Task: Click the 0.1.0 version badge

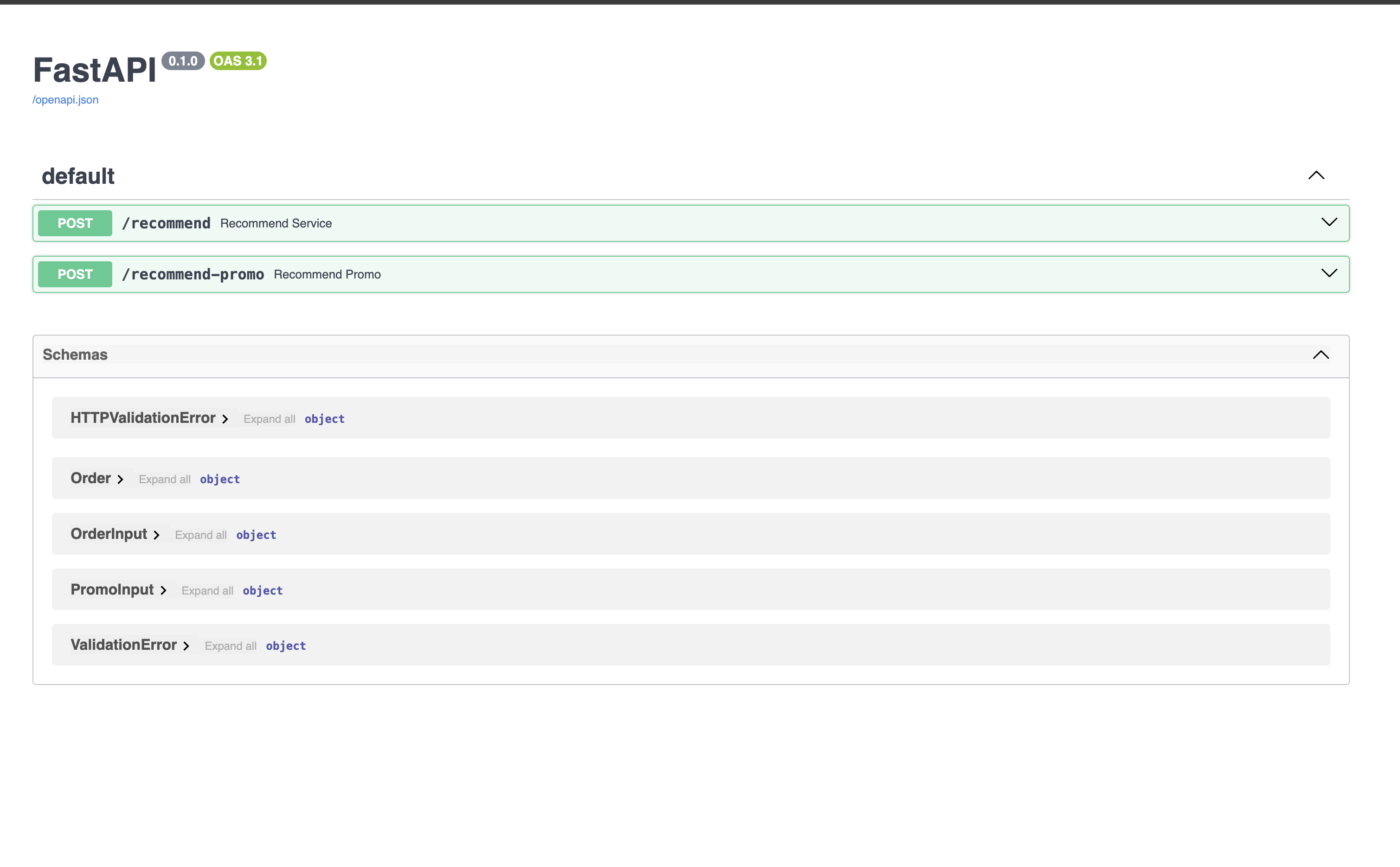Action: [183, 61]
